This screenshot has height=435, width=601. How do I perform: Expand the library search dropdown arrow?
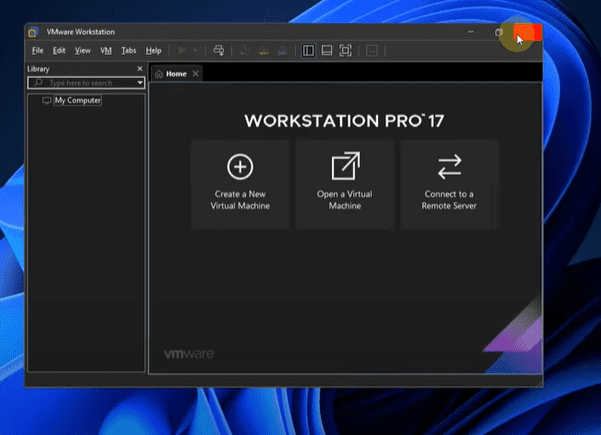(x=140, y=83)
